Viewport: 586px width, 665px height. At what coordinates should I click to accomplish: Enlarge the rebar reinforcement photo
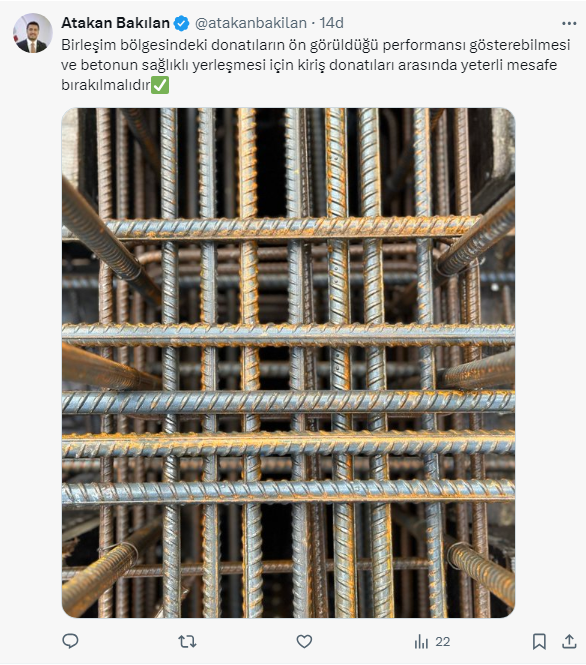tap(288, 363)
